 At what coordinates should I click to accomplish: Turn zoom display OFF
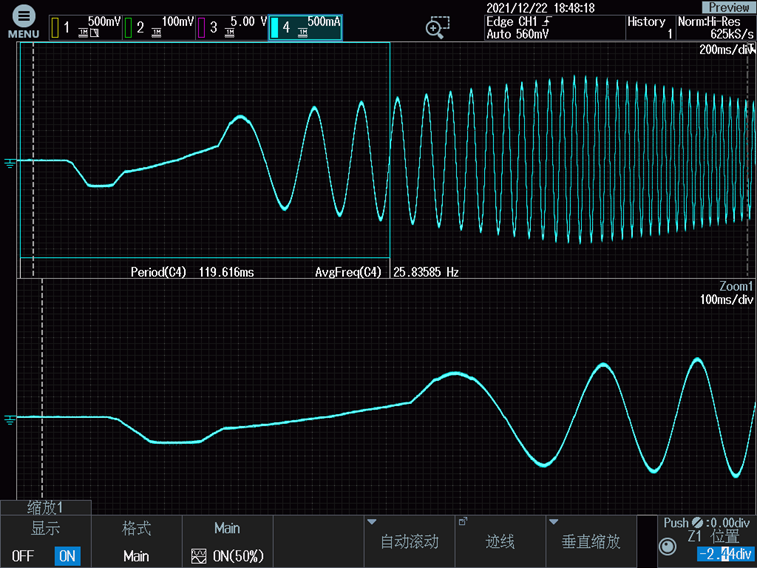pos(23,555)
